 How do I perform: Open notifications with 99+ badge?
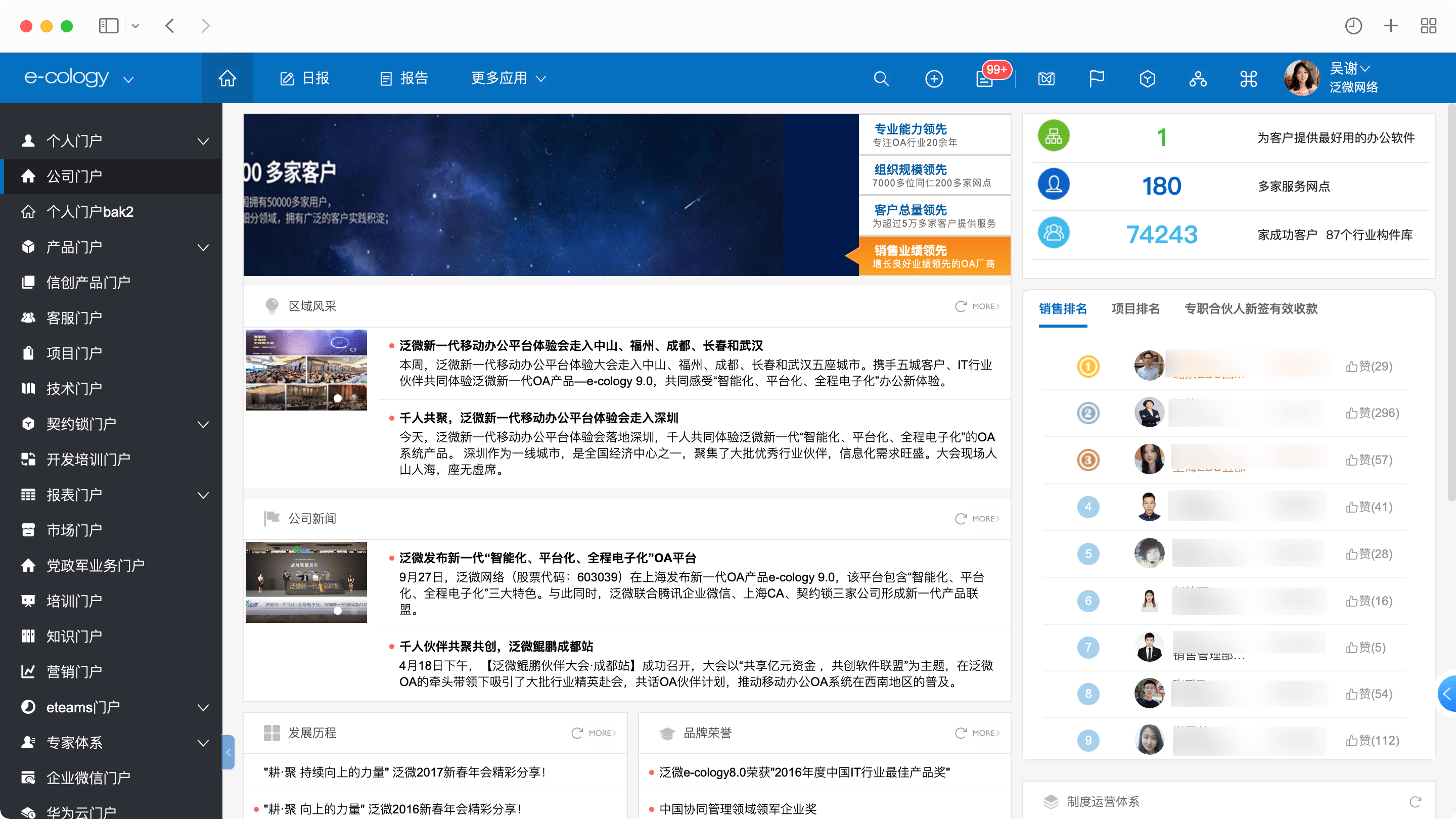point(986,78)
